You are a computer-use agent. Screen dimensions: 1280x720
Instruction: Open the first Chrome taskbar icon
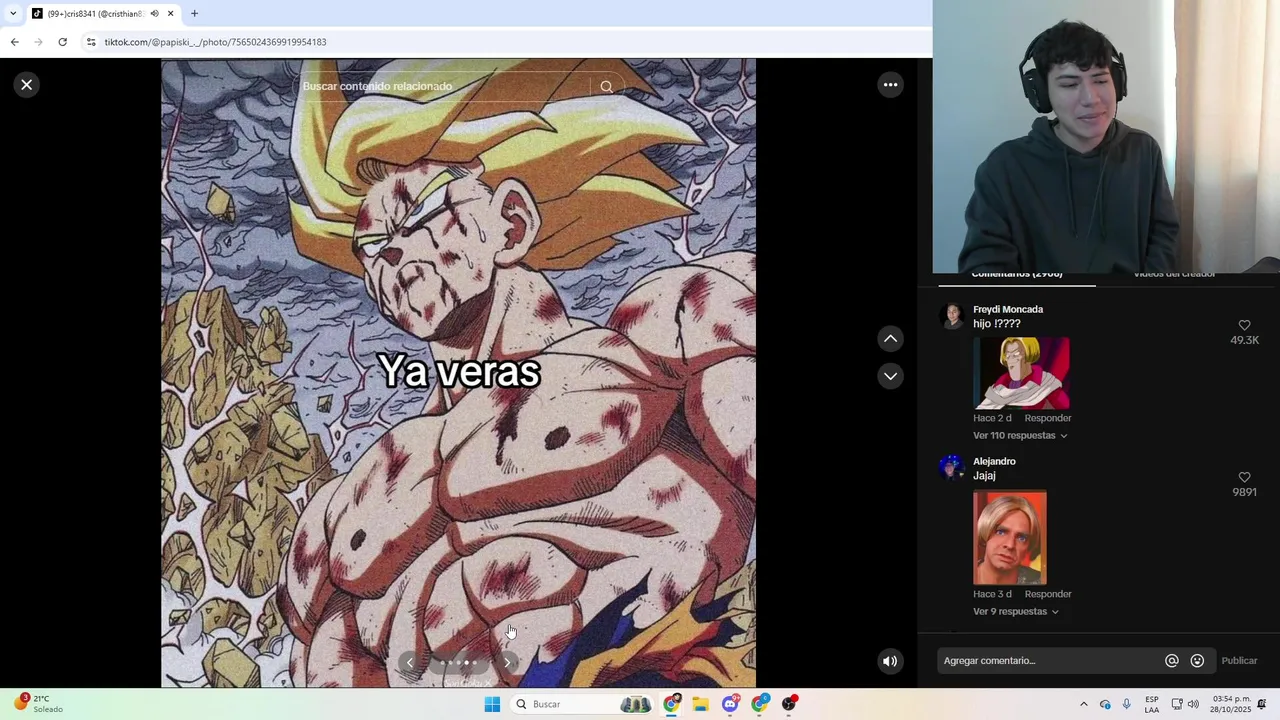pos(671,704)
